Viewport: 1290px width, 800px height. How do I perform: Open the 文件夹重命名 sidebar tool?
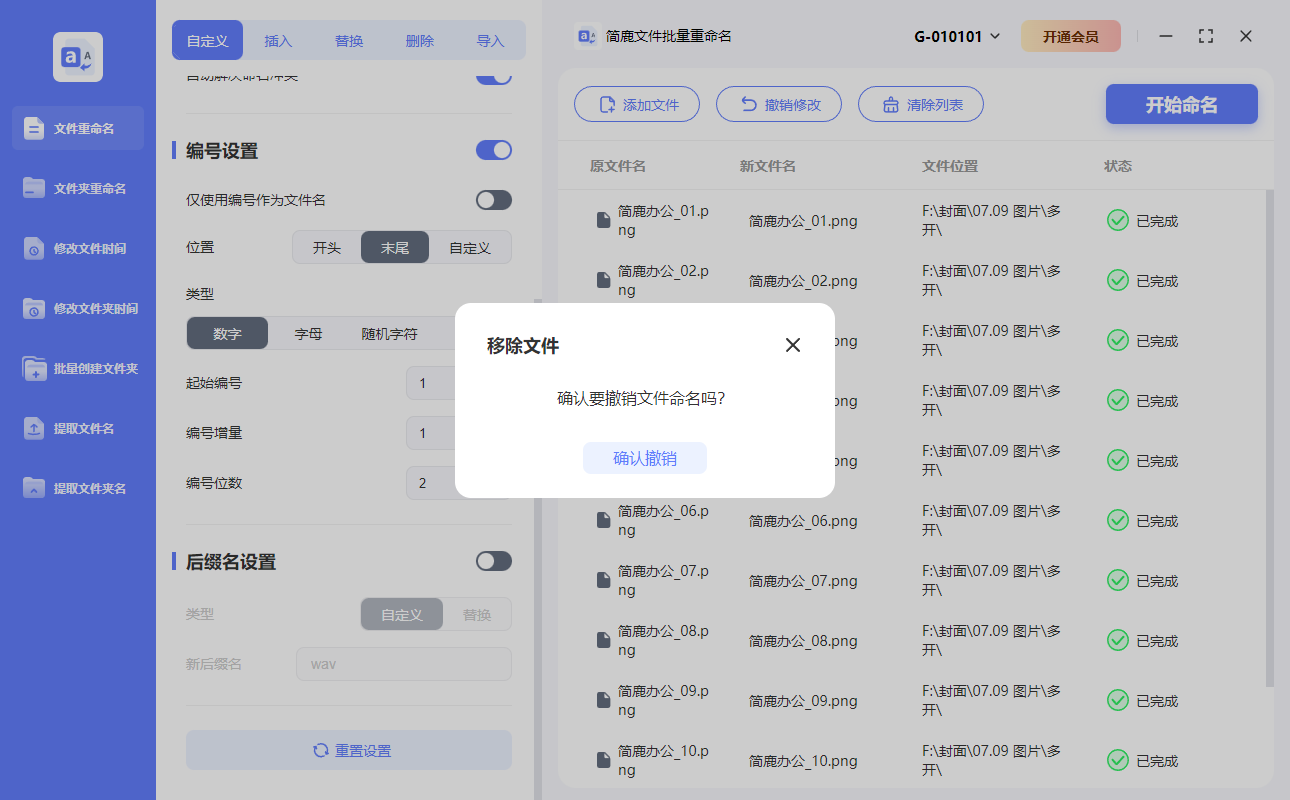click(77, 188)
